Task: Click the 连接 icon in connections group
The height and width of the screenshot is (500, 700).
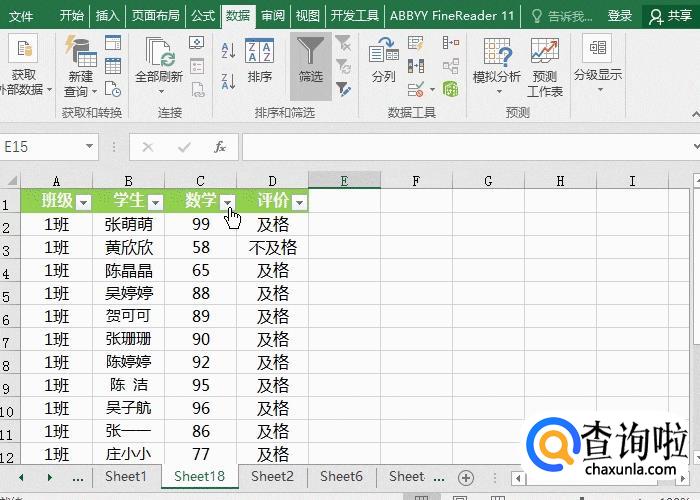Action: point(197,43)
